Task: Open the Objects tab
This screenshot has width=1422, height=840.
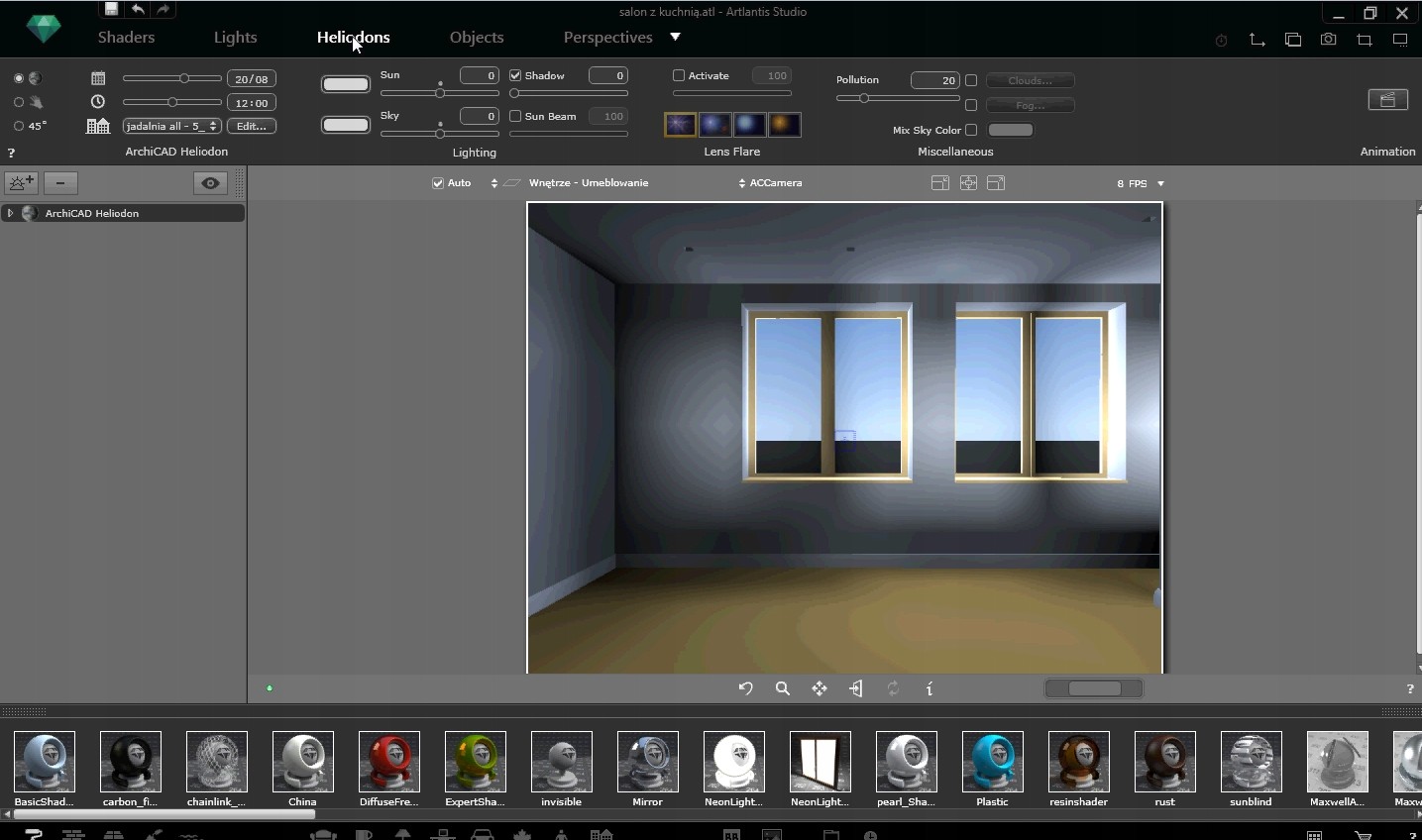Action: [477, 38]
